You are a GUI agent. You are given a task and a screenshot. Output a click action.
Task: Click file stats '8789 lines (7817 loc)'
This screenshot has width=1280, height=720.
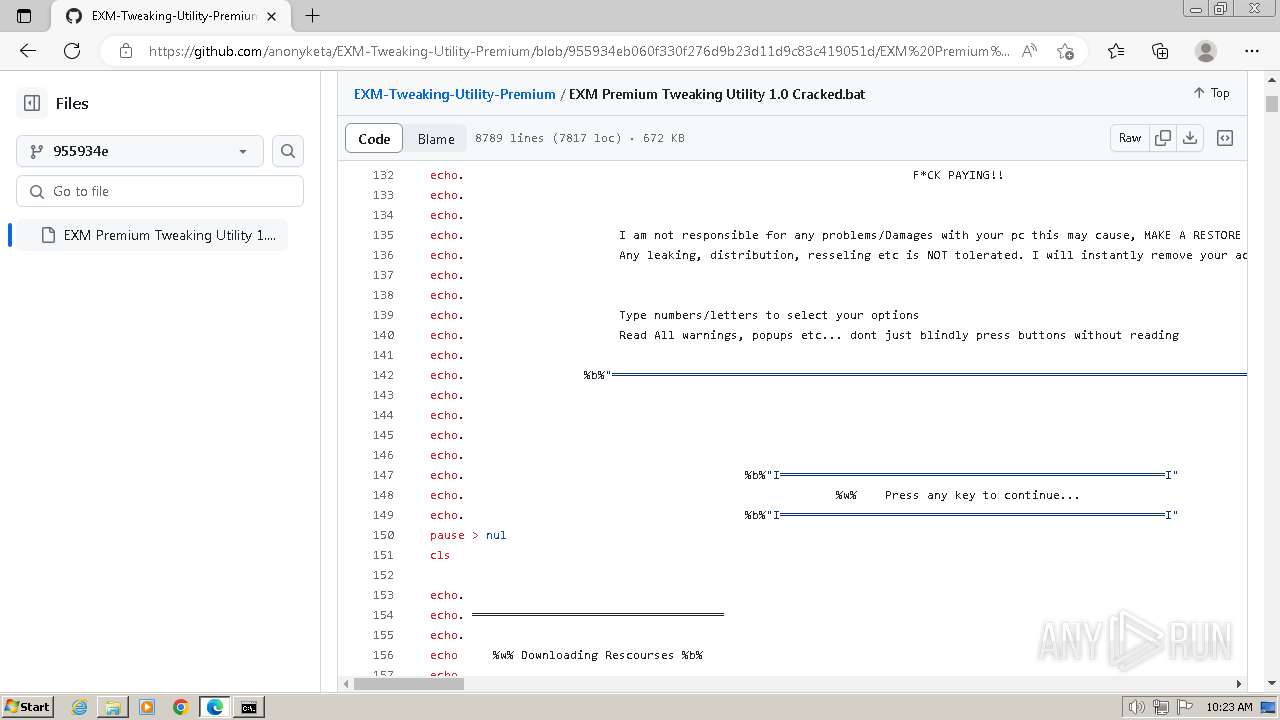click(548, 138)
